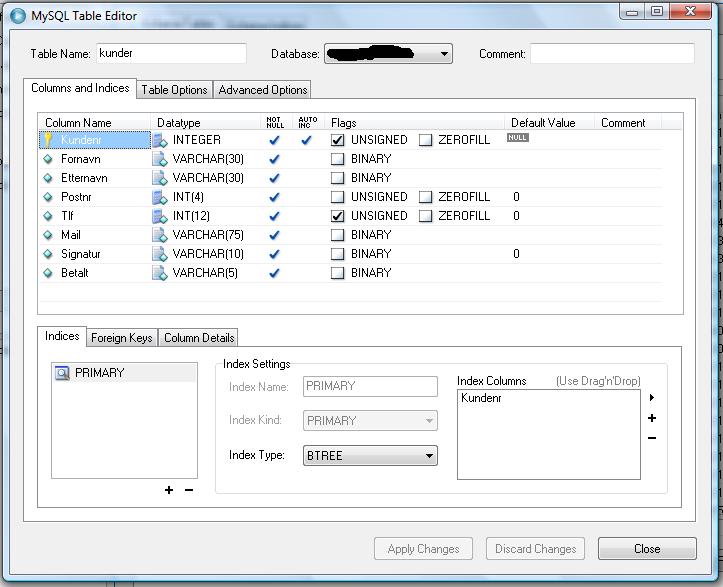This screenshot has height=587, width=723.
Task: Add a new index with the plus icon under the Indices list
Action: 169,490
